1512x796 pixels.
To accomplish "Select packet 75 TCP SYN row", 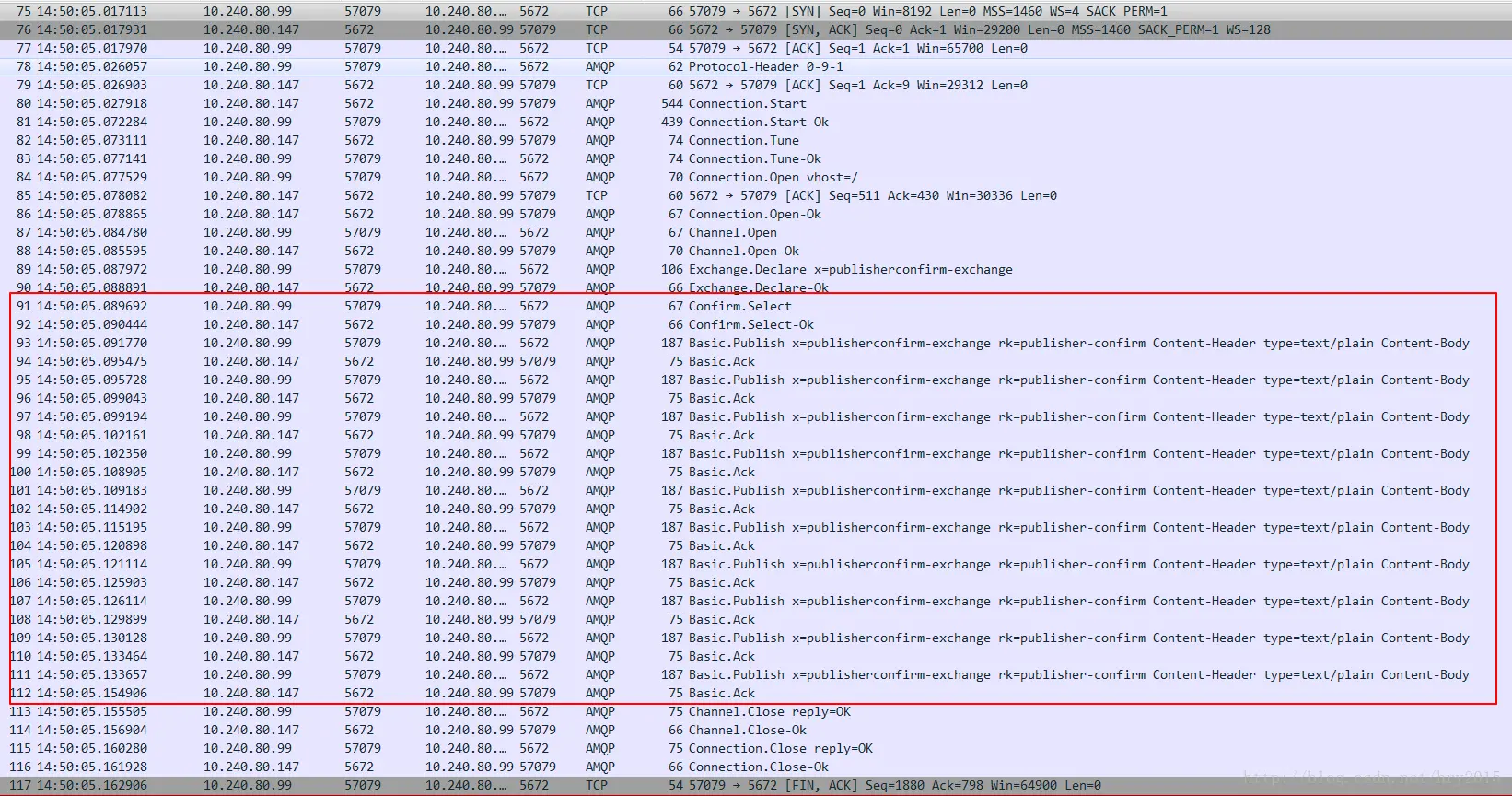I will pos(756,11).
